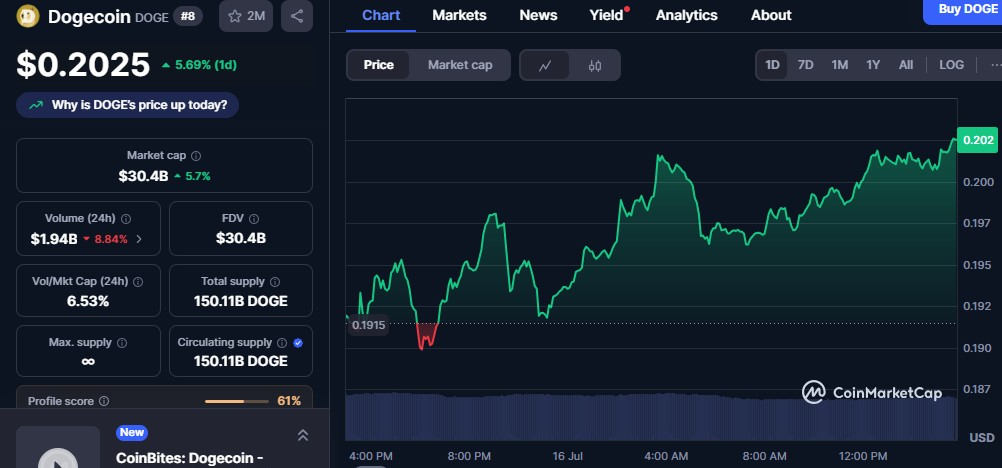Click the CoinBites: Dogecoin title link

(x=190, y=458)
